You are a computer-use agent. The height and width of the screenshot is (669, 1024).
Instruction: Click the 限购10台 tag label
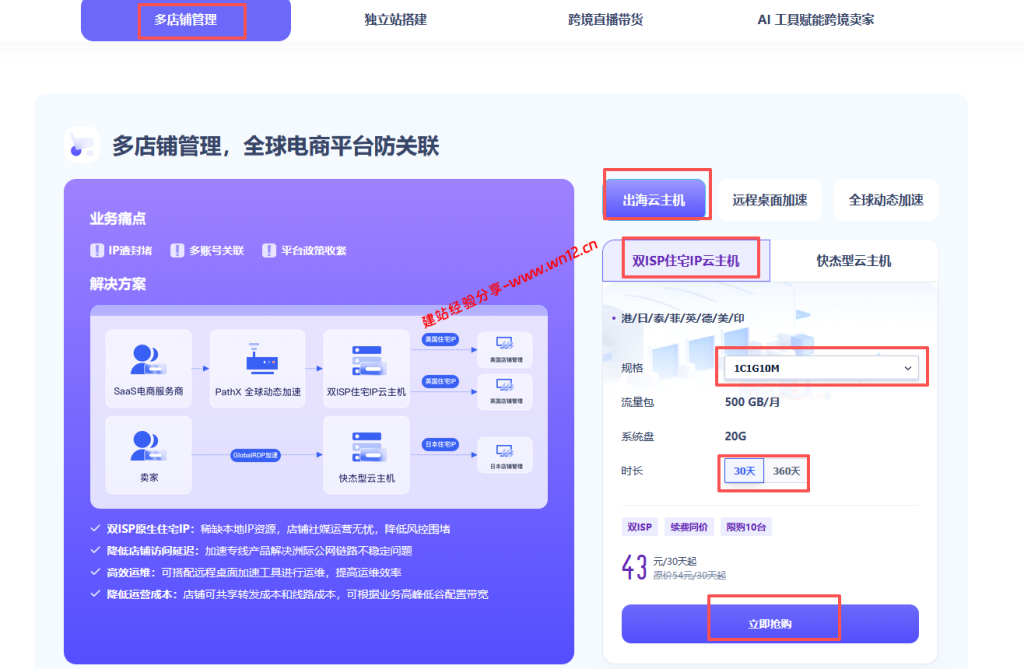pyautogui.click(x=746, y=527)
